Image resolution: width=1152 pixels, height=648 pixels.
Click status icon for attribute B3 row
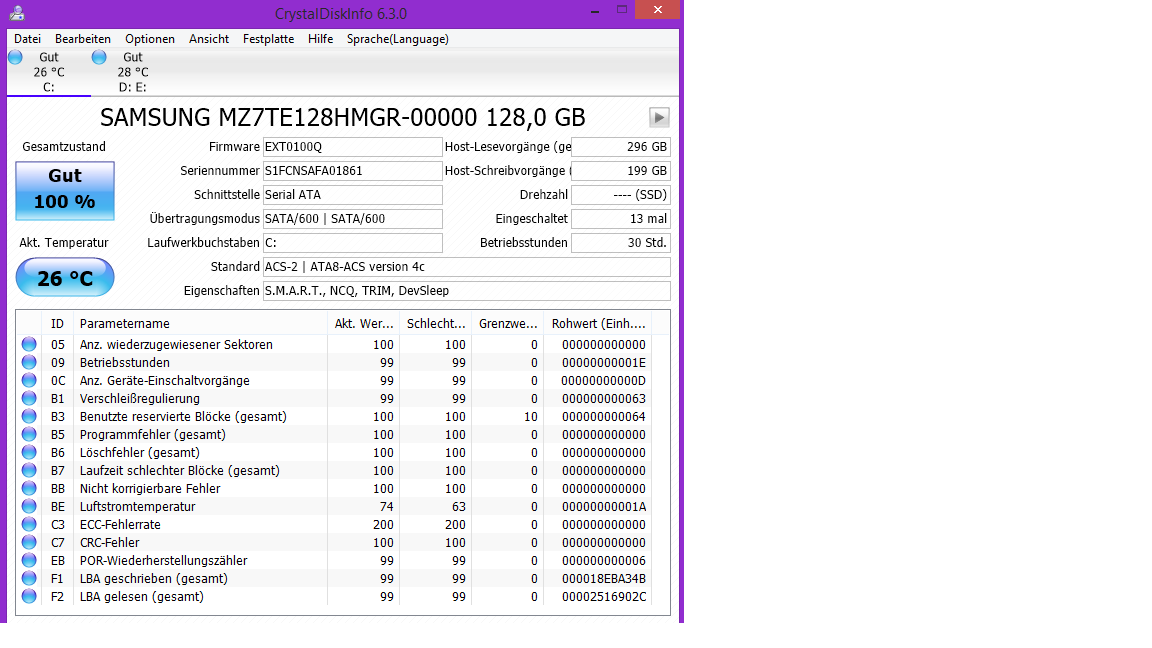(29, 416)
